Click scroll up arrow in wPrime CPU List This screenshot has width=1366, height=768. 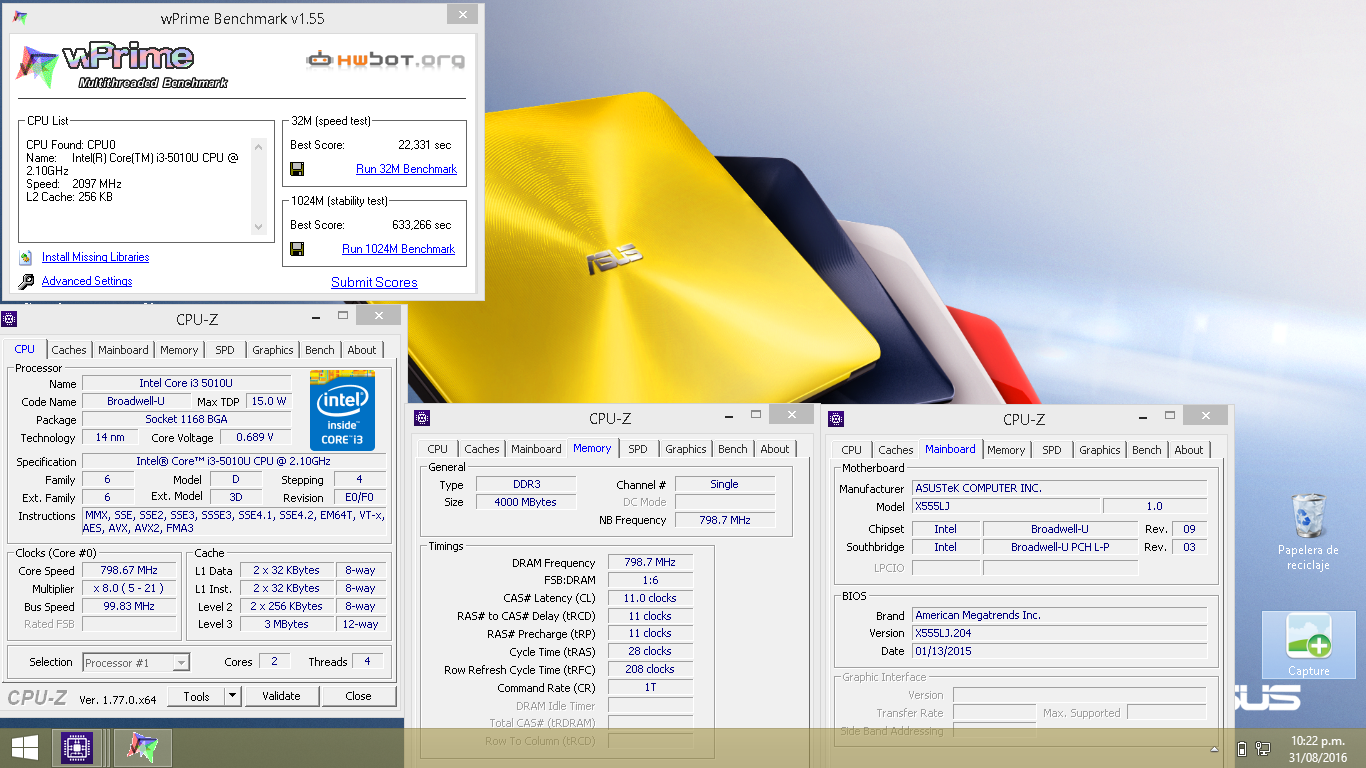(259, 146)
